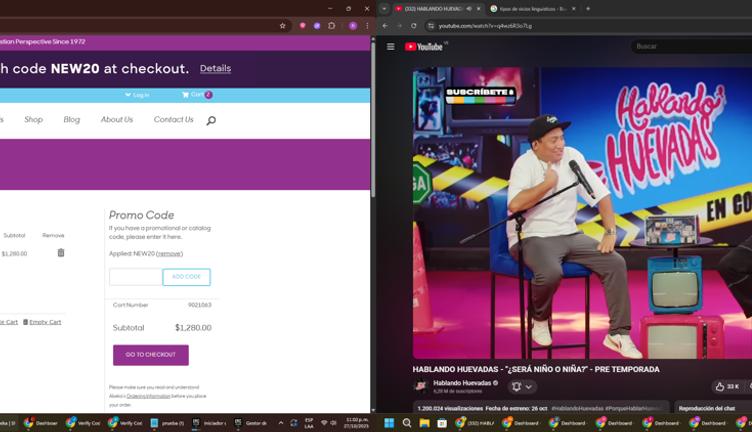Click the #HablandoHuevadas hashtag in the description
752x432 pixels.
(577, 409)
